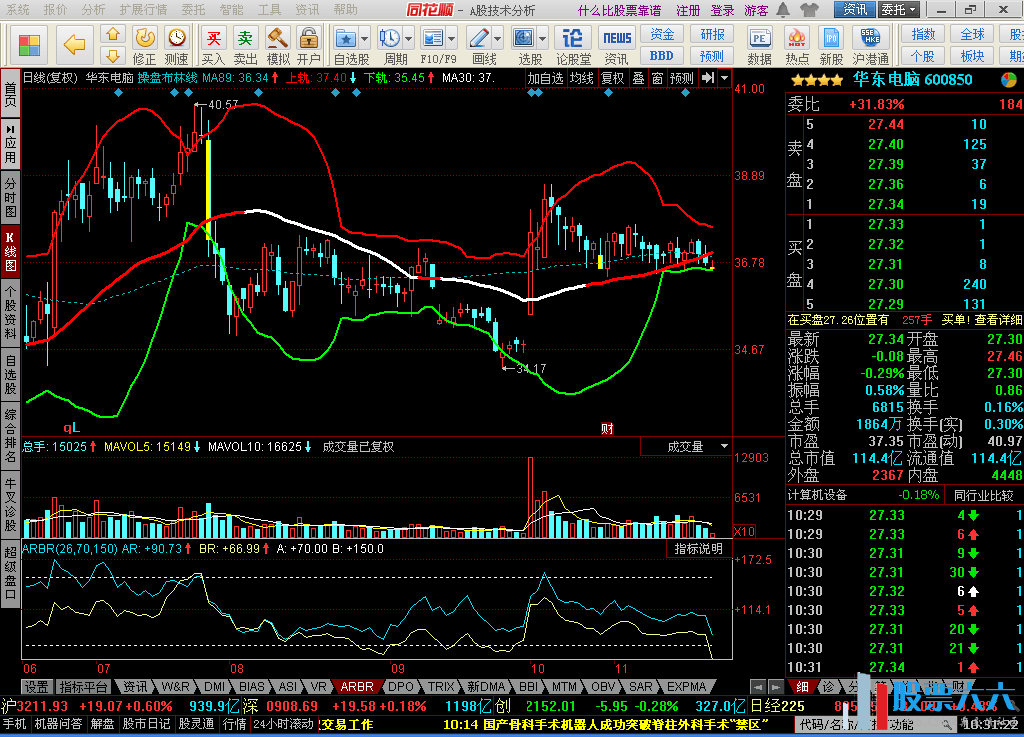Open the 委托 dropdown in title bar
1024x737 pixels.
point(898,10)
